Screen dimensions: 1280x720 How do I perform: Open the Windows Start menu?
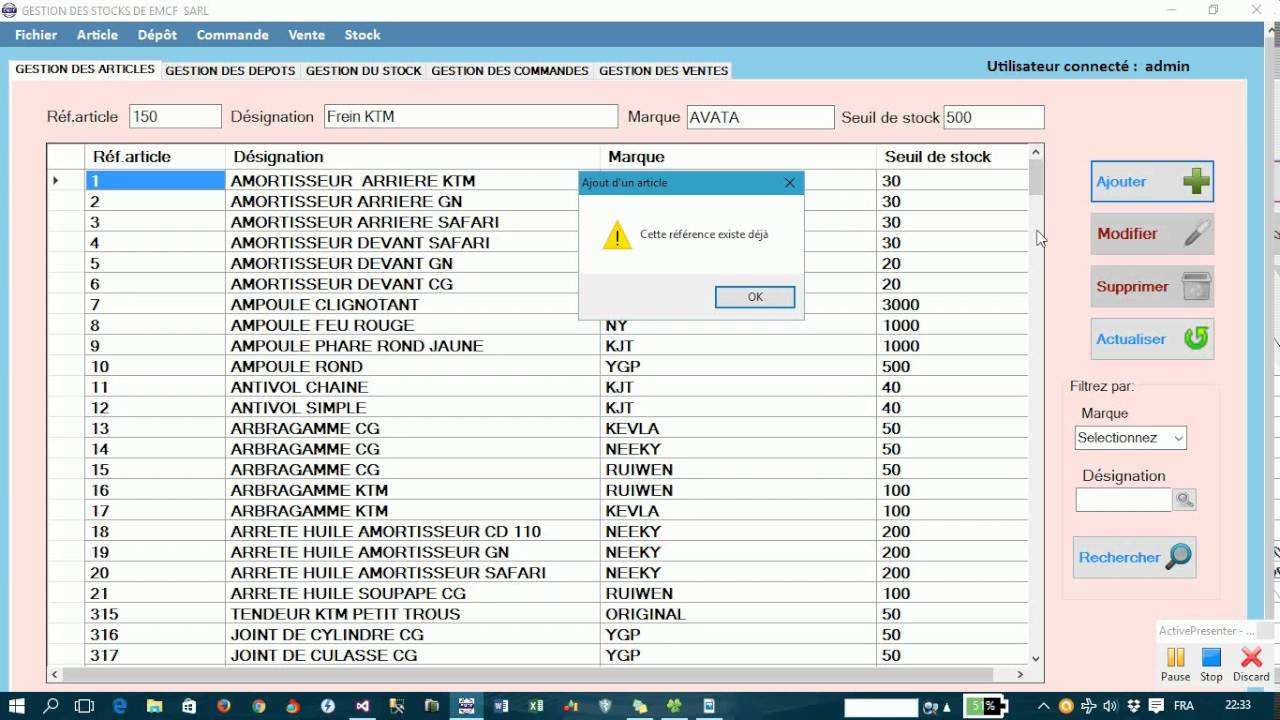click(x=17, y=706)
